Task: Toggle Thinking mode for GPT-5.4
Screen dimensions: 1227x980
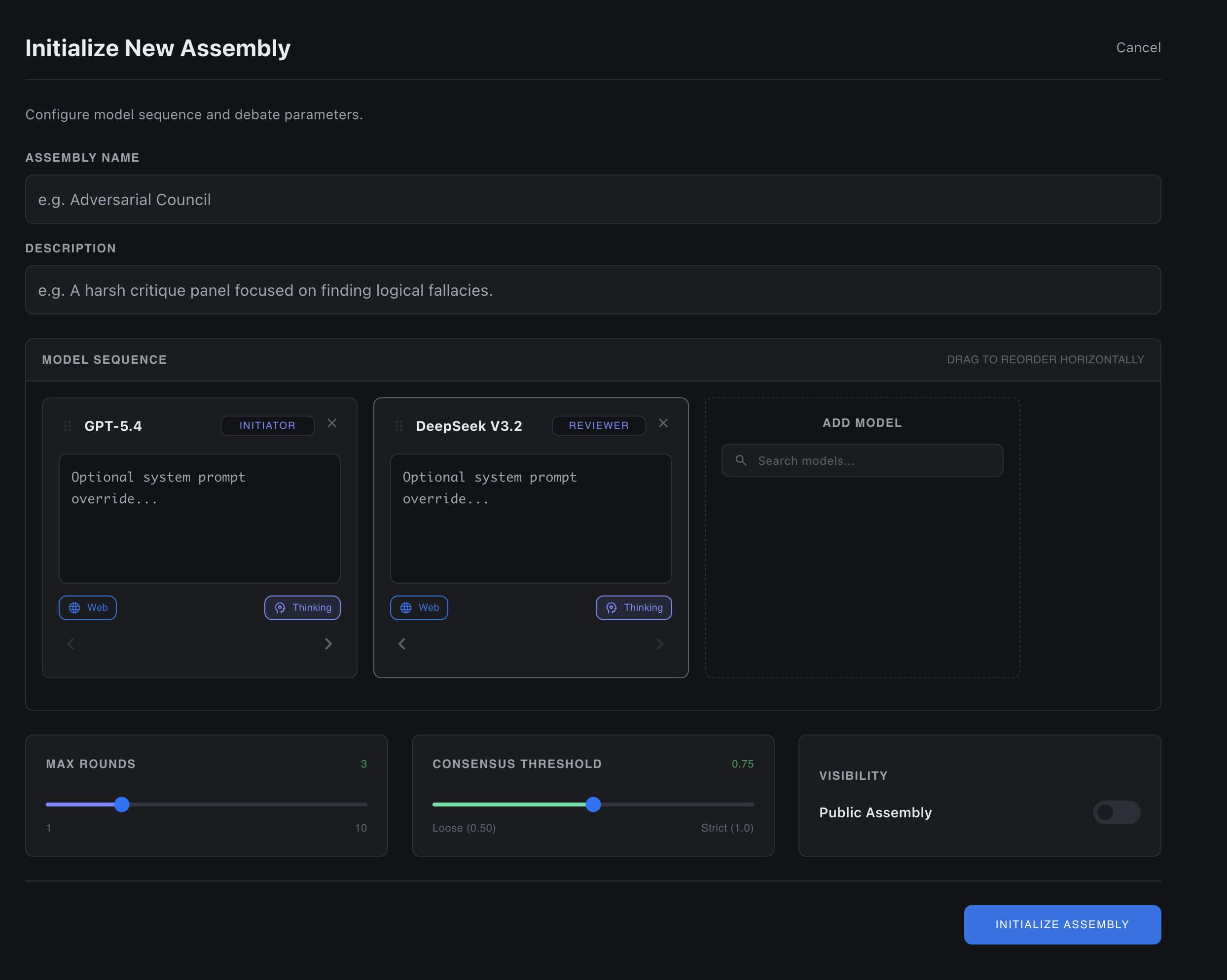Action: (x=302, y=607)
